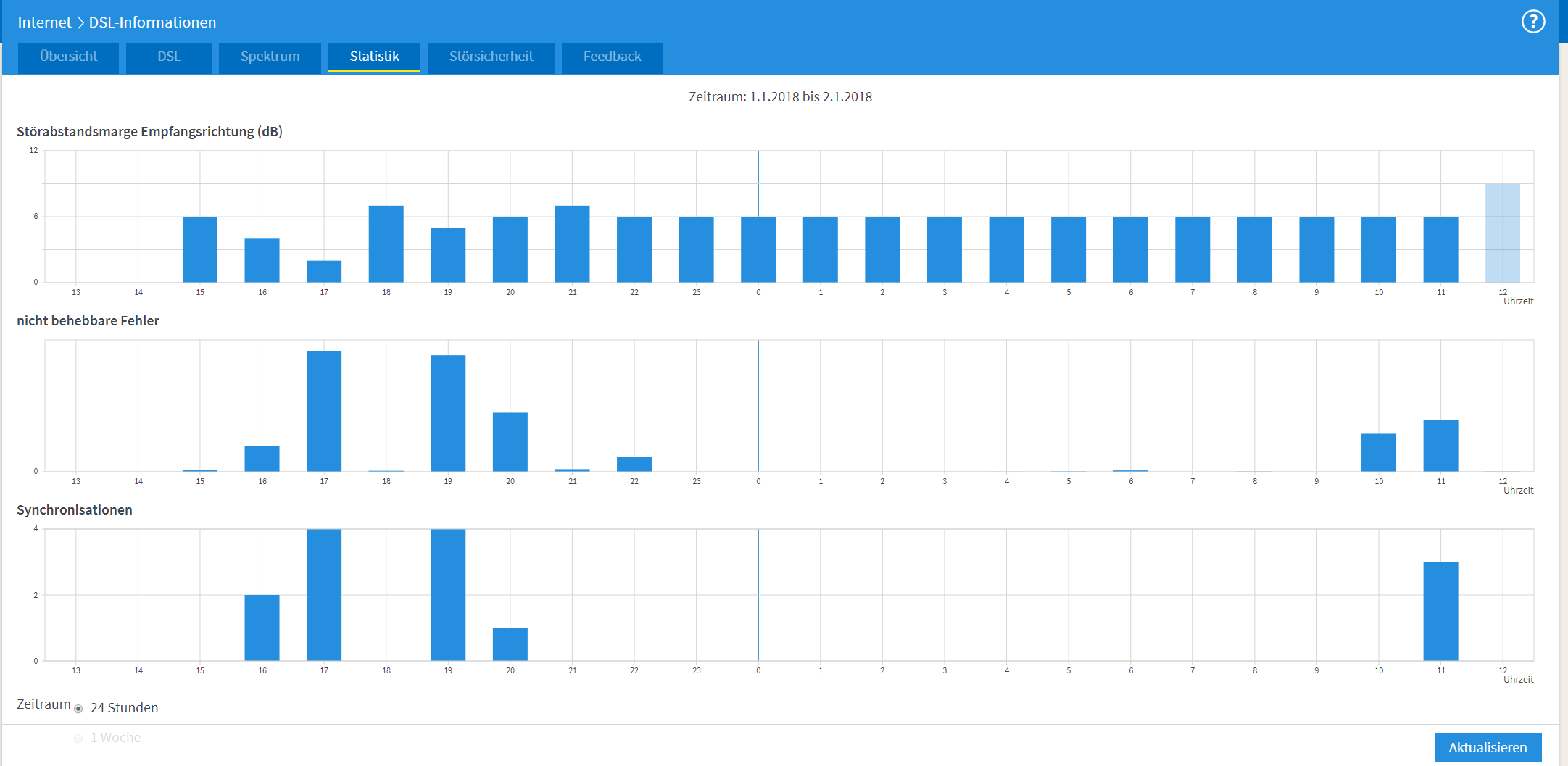Click the hour 16 bar in Störabstandsmarge chart
Image resolution: width=1568 pixels, height=766 pixels.
pyautogui.click(x=262, y=261)
